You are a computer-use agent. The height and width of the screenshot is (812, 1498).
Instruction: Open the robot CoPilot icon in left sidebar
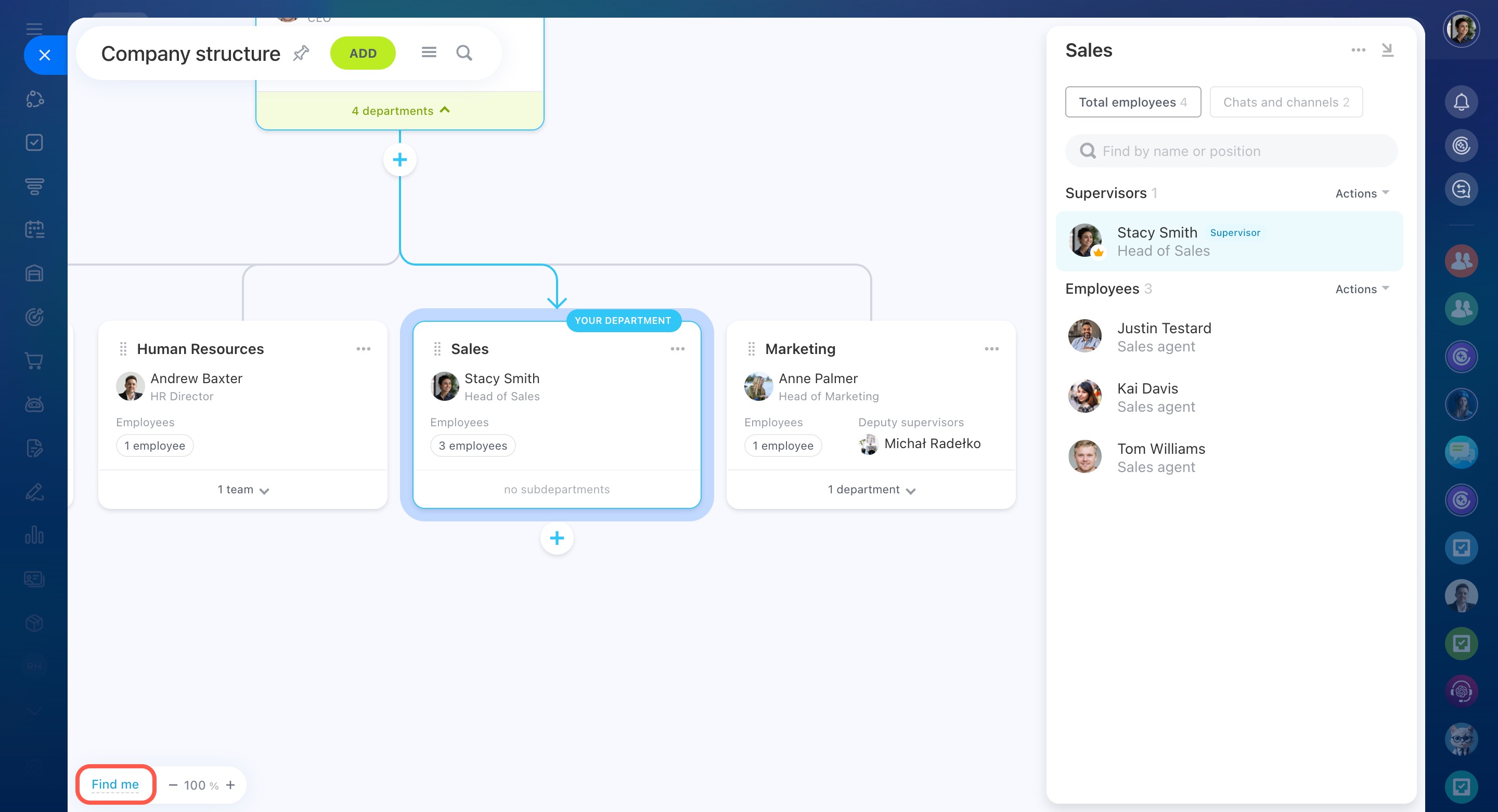[34, 404]
